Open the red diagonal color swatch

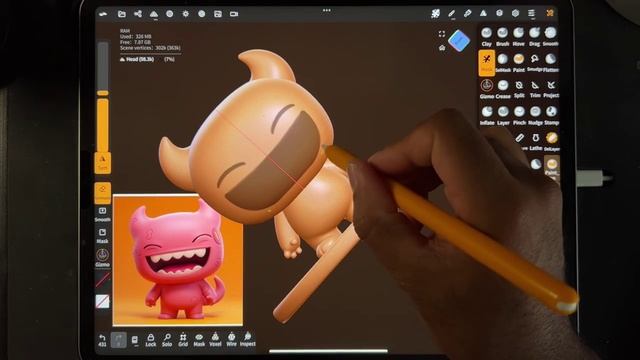tap(102, 280)
